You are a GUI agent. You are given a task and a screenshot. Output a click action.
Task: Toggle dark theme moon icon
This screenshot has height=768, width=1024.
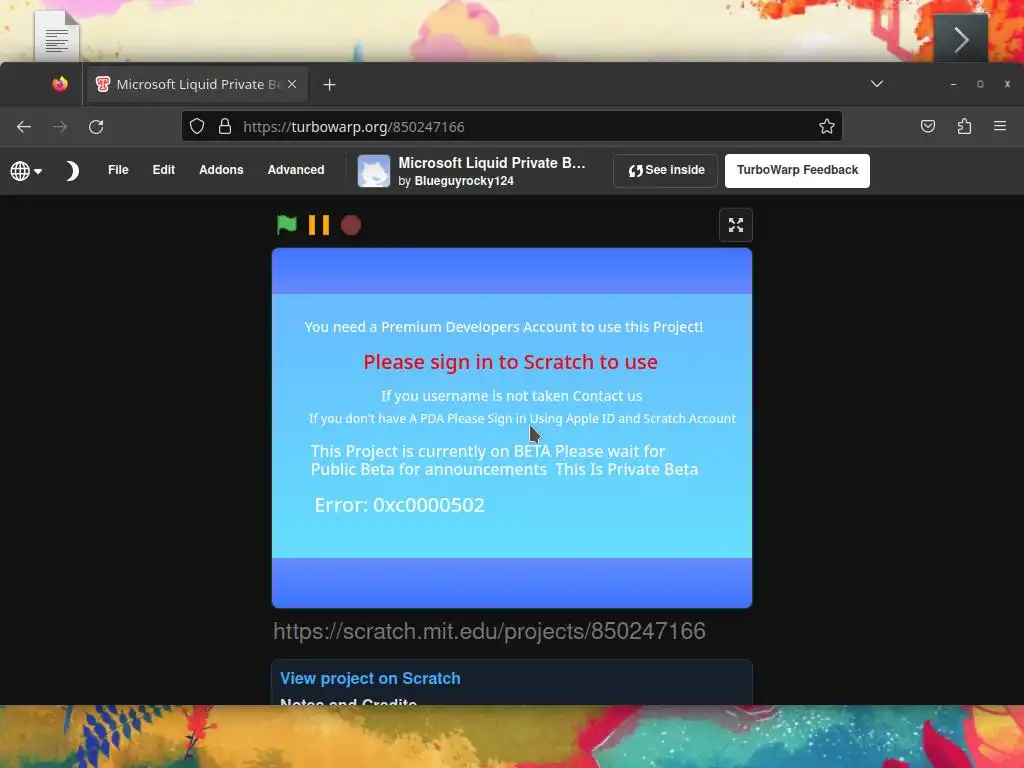72,171
